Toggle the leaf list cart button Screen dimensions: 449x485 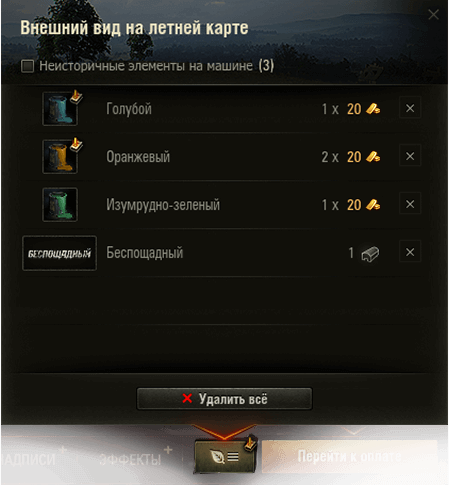coord(225,456)
